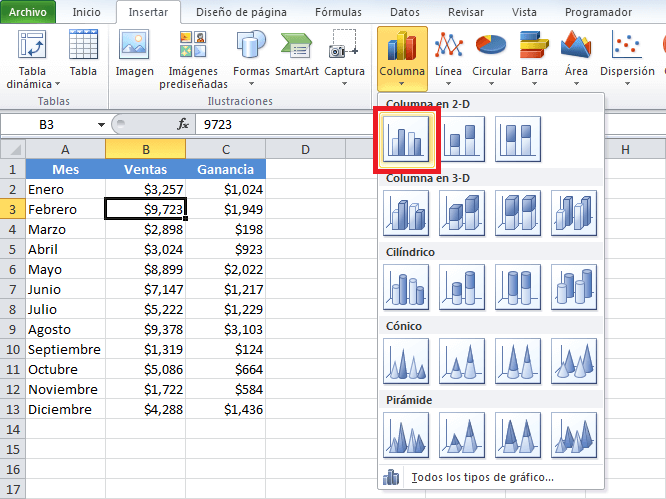Image resolution: width=666 pixels, height=499 pixels.
Task: Select 2-D clustered column chart
Action: click(x=406, y=139)
